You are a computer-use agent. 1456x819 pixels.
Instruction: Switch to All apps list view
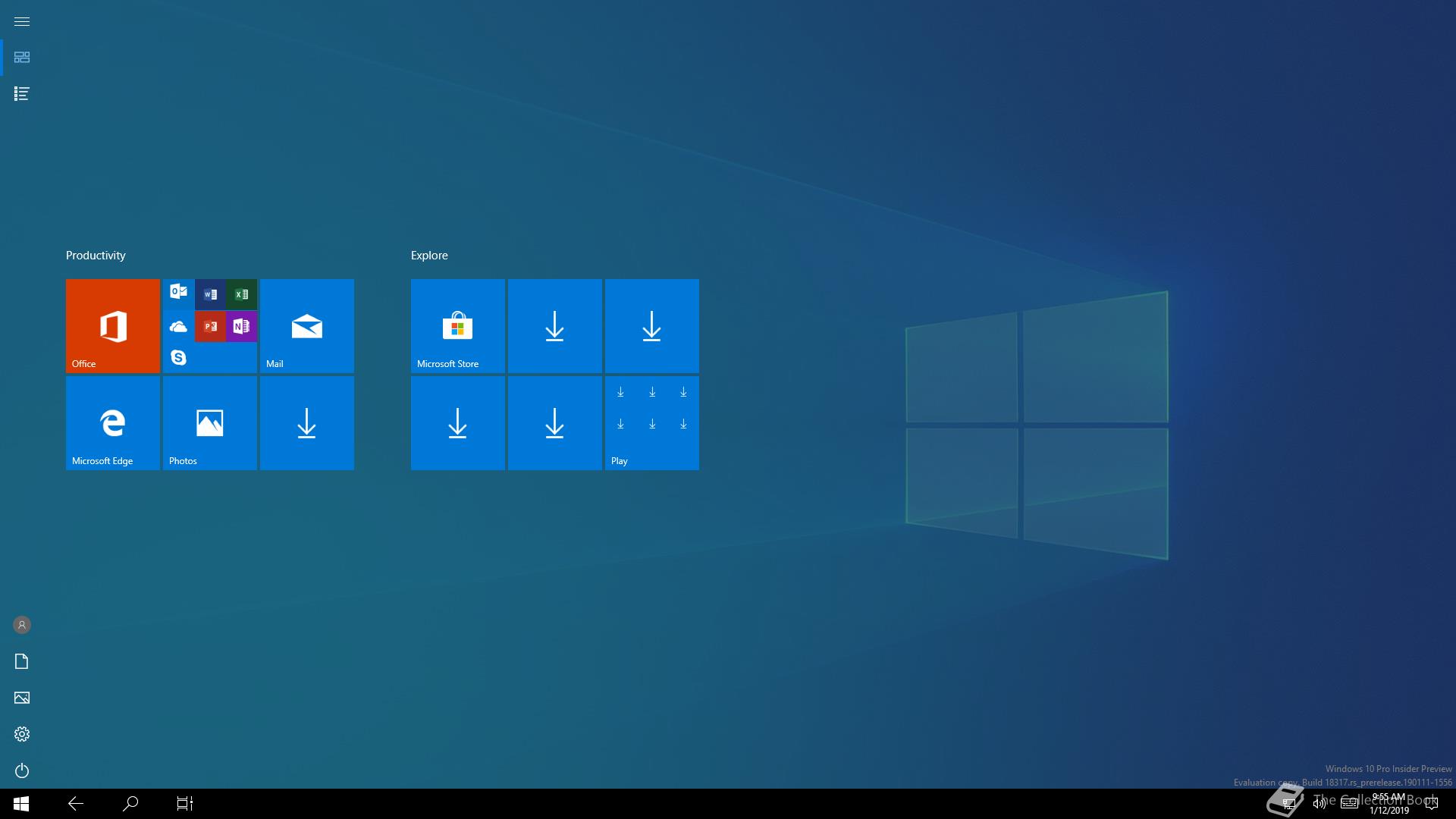coord(22,94)
